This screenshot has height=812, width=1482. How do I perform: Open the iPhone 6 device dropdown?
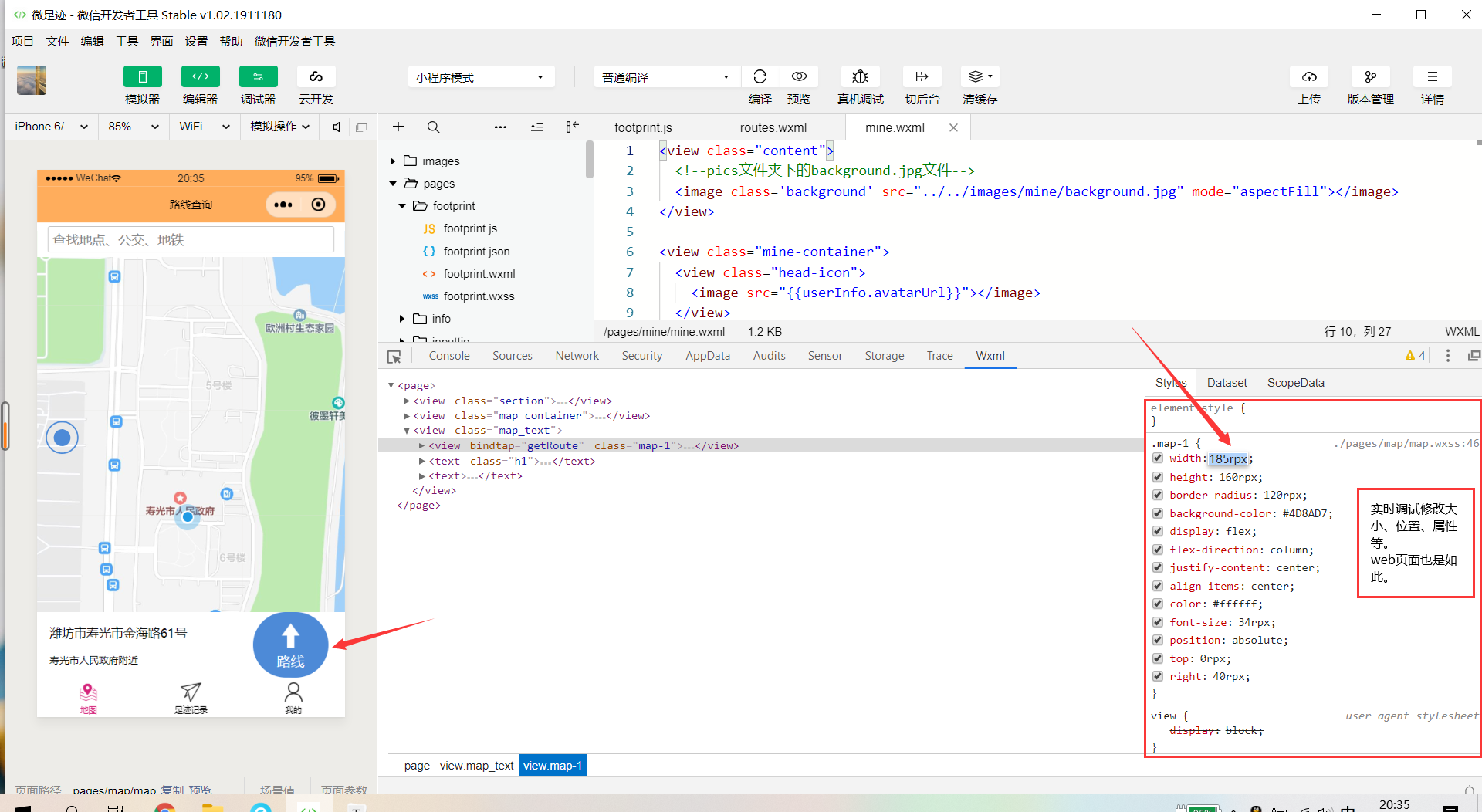[x=51, y=127]
